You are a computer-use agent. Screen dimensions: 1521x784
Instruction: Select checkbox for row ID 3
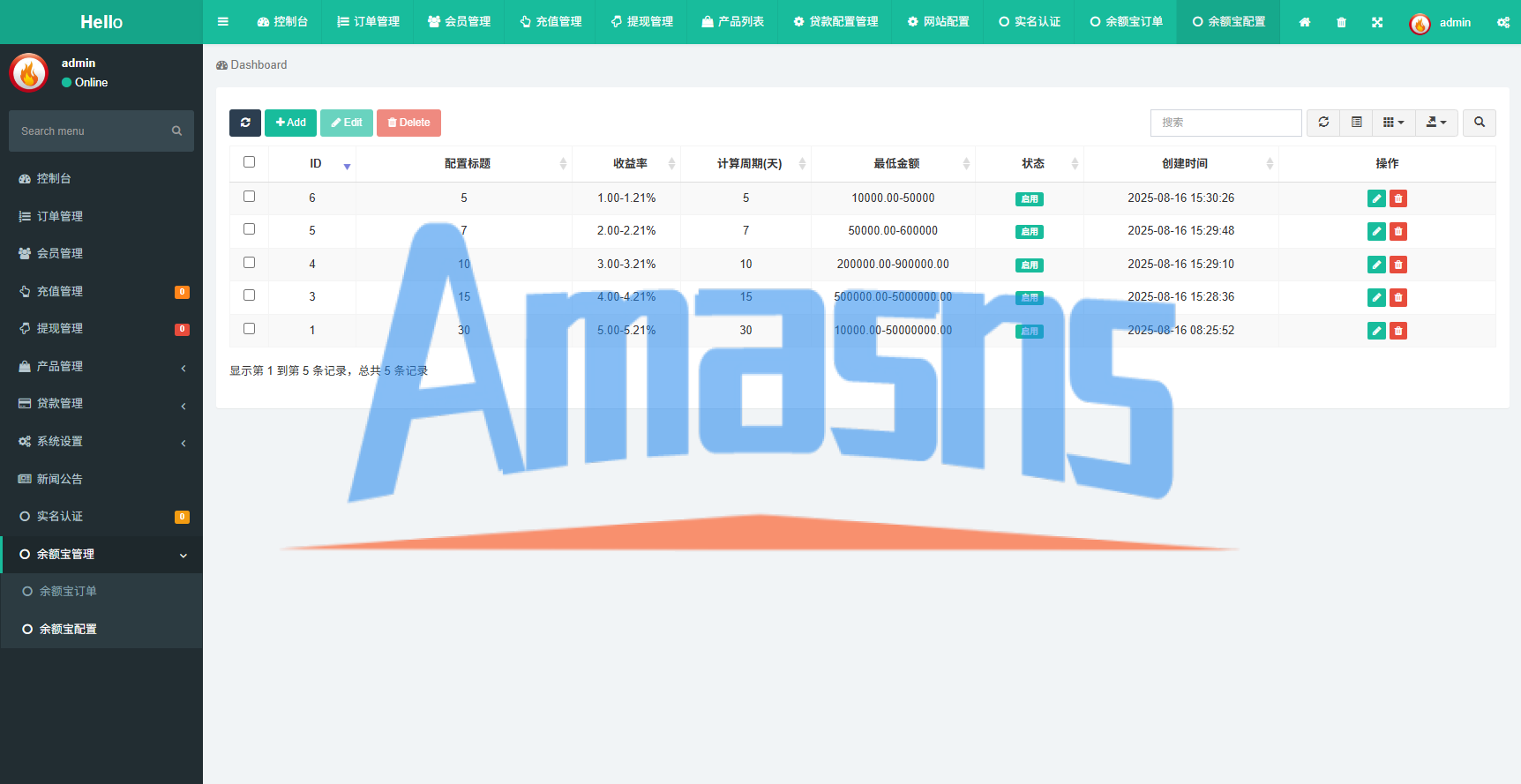249,295
